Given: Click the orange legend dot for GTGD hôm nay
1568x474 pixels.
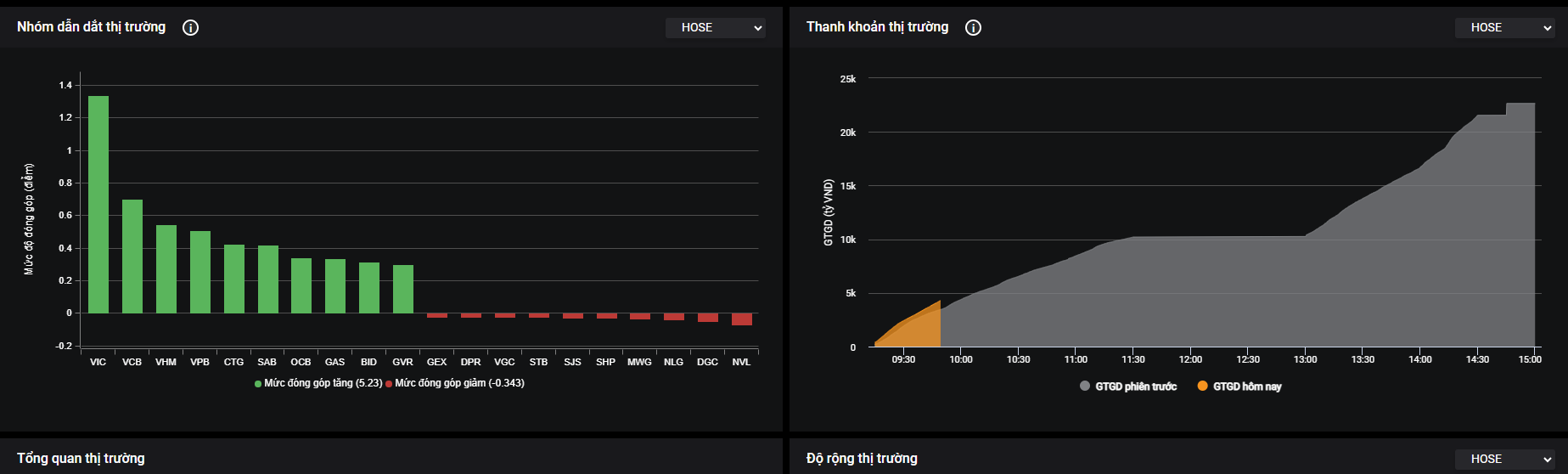Looking at the screenshot, I should click(x=1202, y=386).
